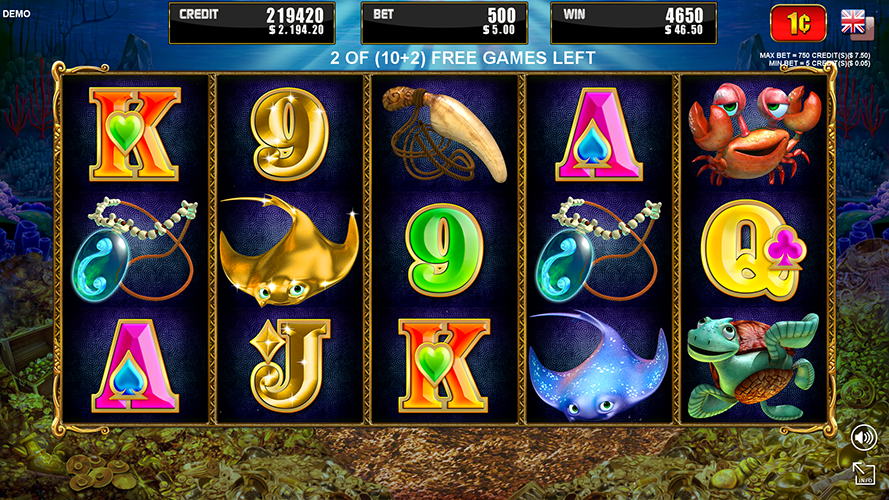Screen dimensions: 889x500
Task: Click the Bet amount display panel
Action: 444,23
